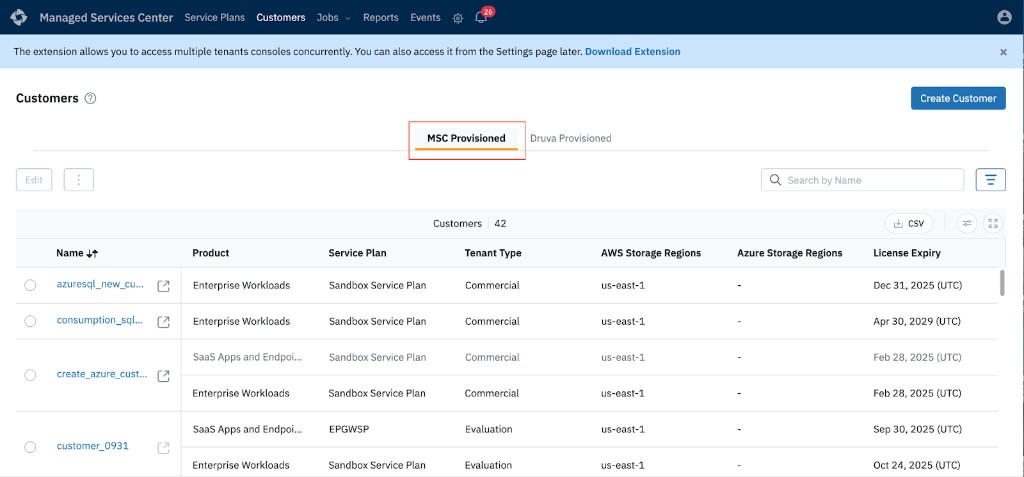
Task: Click the Sep 30, 2025 (UTC) expiry cell
Action: coord(918,429)
